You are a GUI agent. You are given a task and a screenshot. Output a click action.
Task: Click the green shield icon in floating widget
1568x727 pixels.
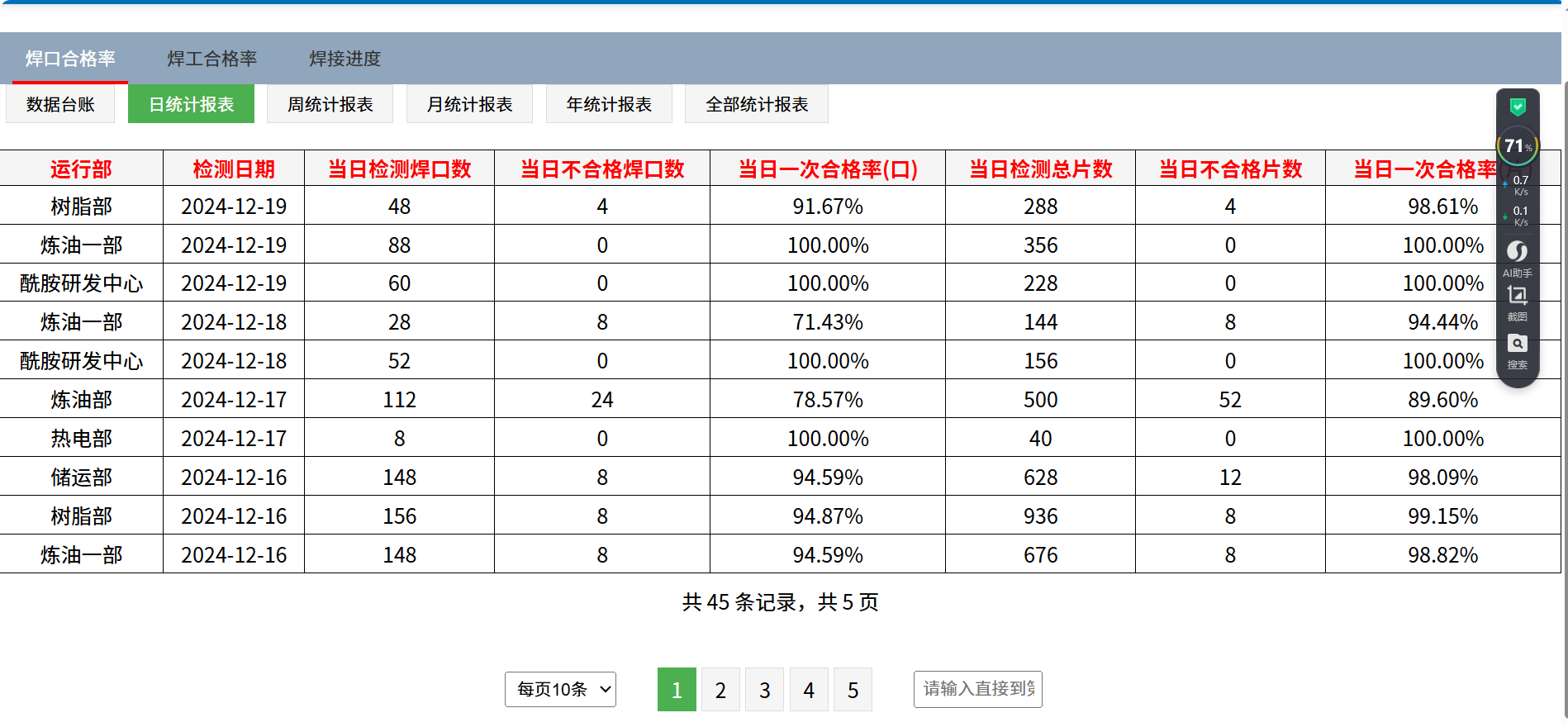pos(1518,107)
